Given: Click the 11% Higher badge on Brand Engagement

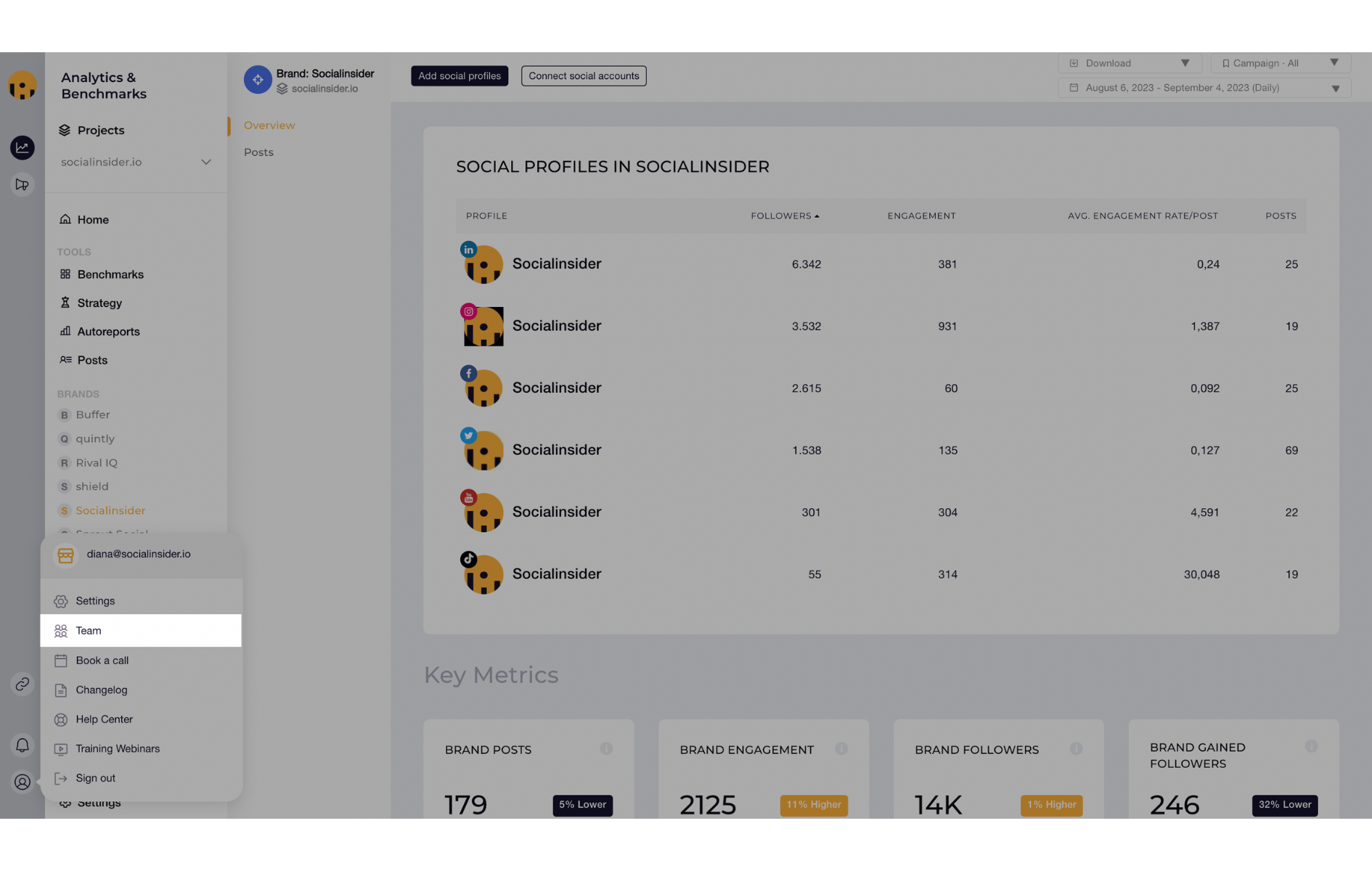Looking at the screenshot, I should pyautogui.click(x=814, y=805).
